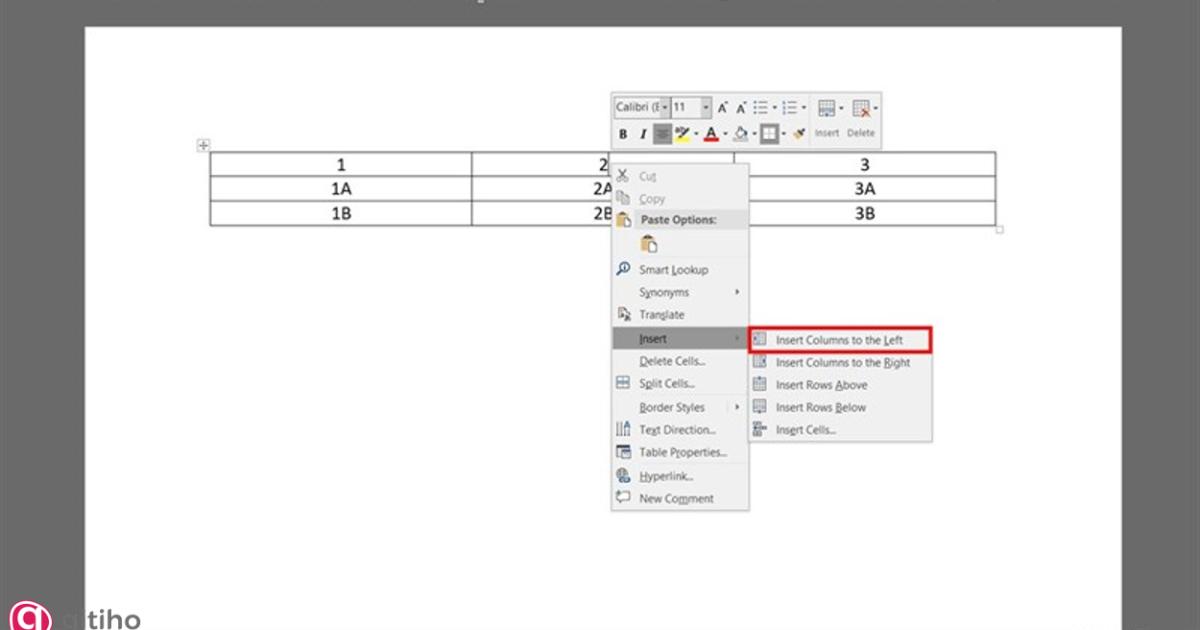Apply numbered list formatting icon

[x=790, y=108]
